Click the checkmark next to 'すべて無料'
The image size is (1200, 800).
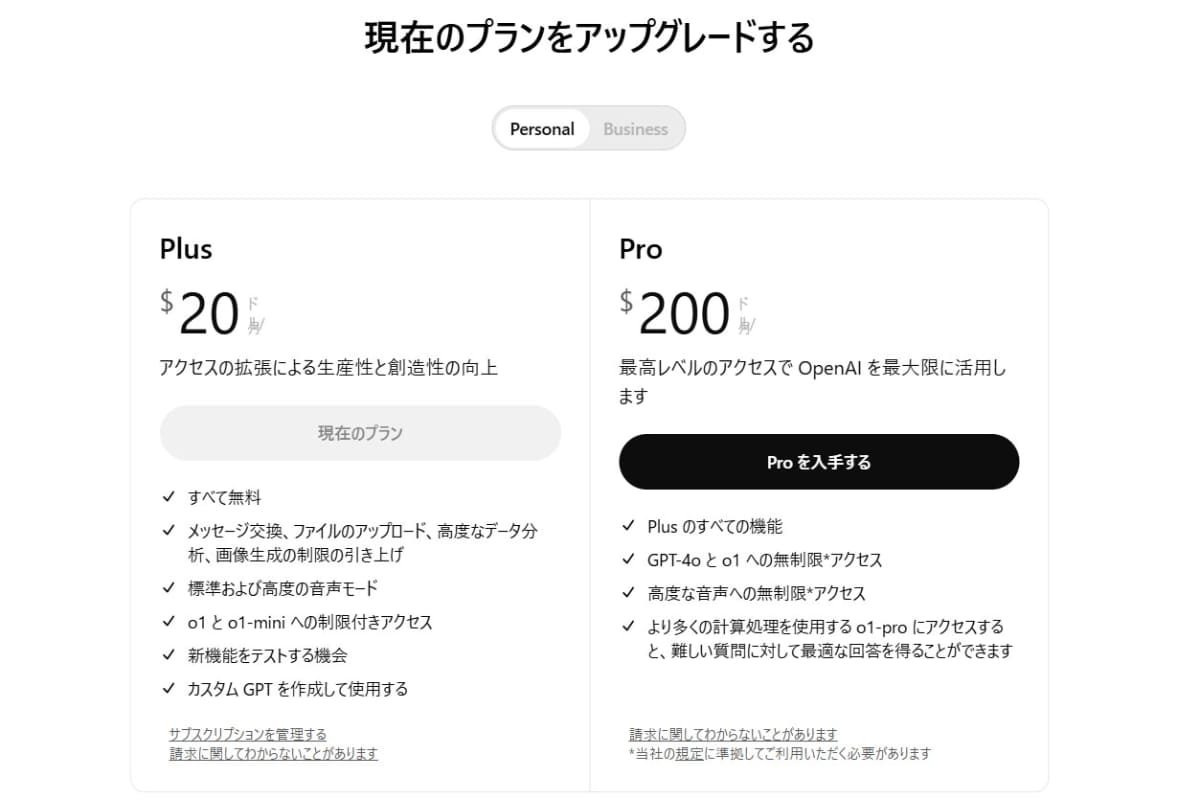coord(168,496)
